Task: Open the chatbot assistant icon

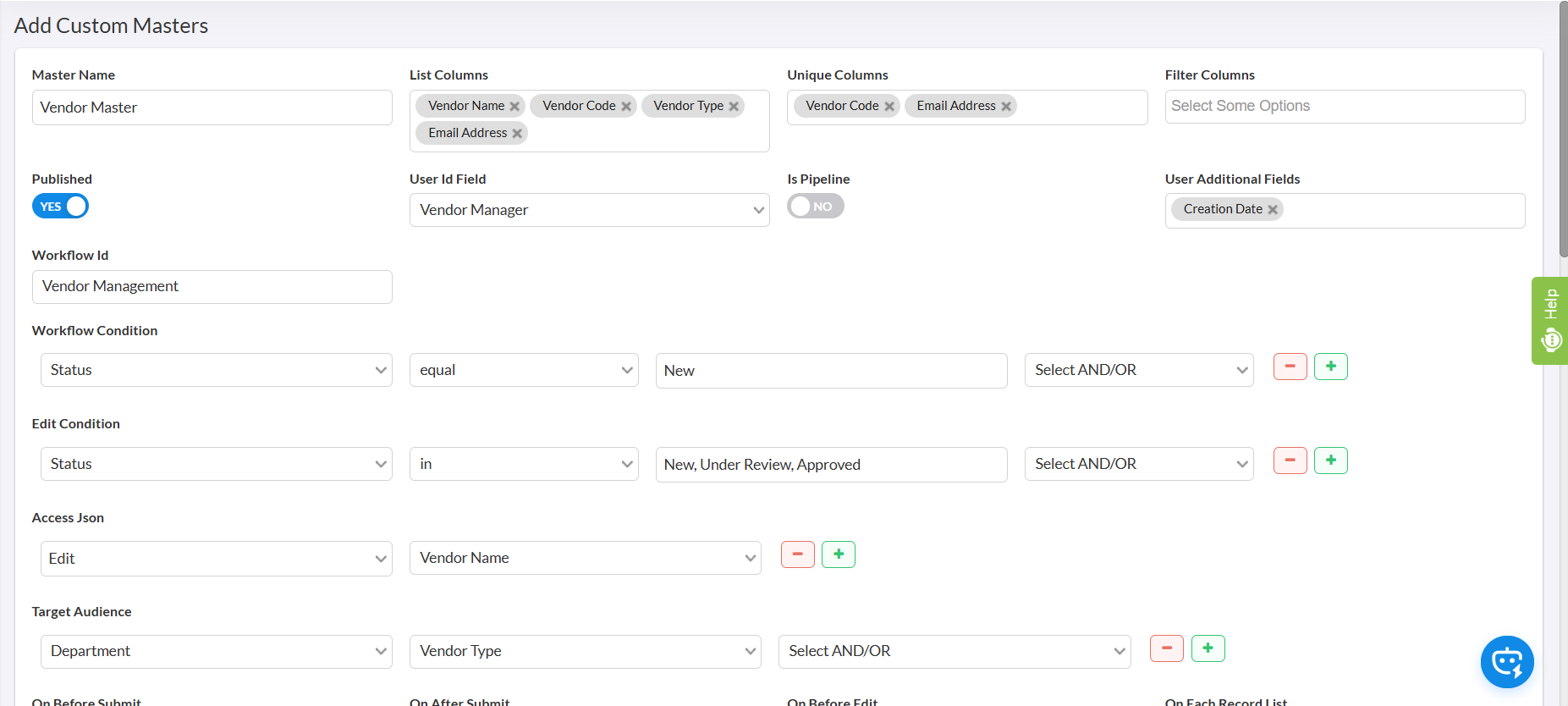Action: (x=1506, y=661)
